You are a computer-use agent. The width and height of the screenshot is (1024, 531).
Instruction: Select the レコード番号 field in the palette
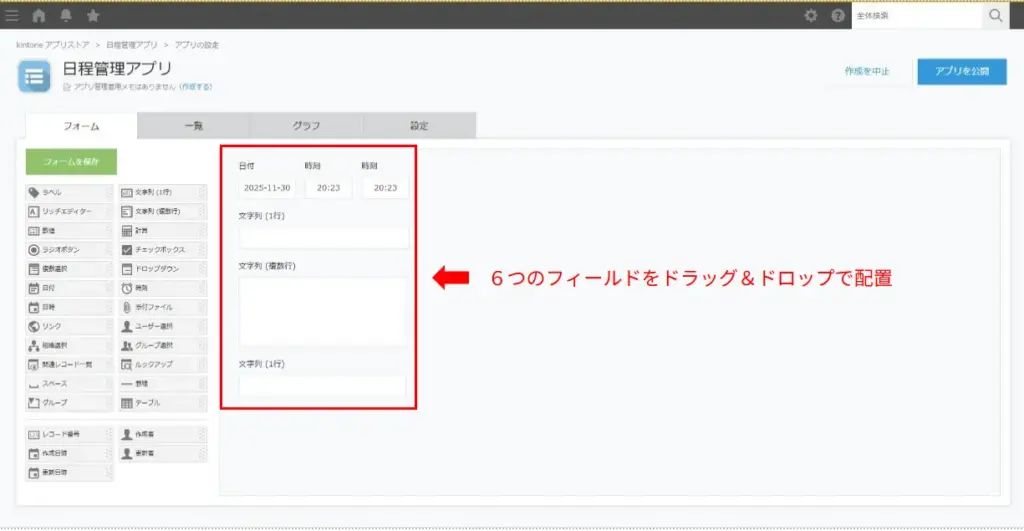69,434
